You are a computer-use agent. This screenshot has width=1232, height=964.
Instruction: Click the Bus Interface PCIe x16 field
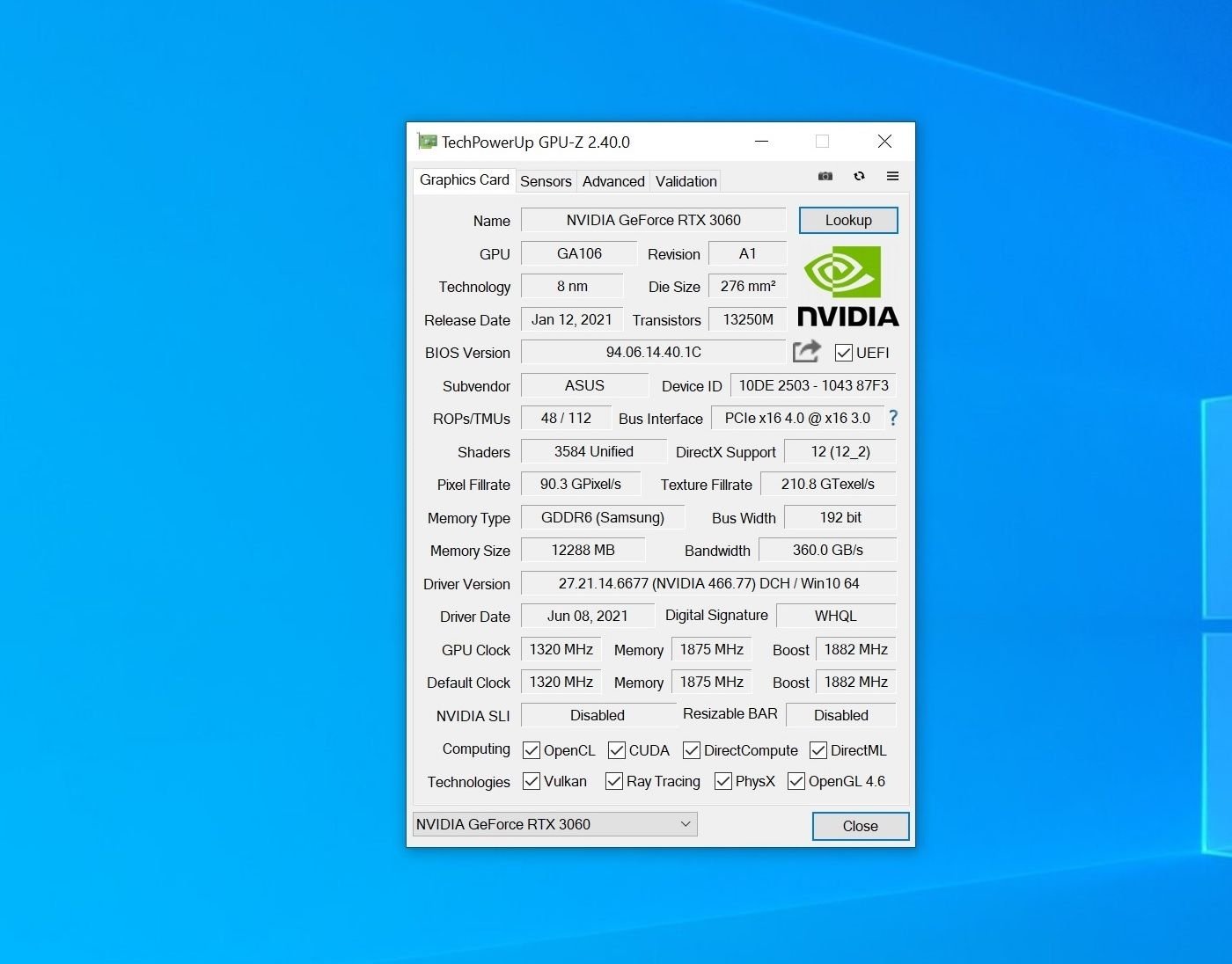(x=797, y=418)
